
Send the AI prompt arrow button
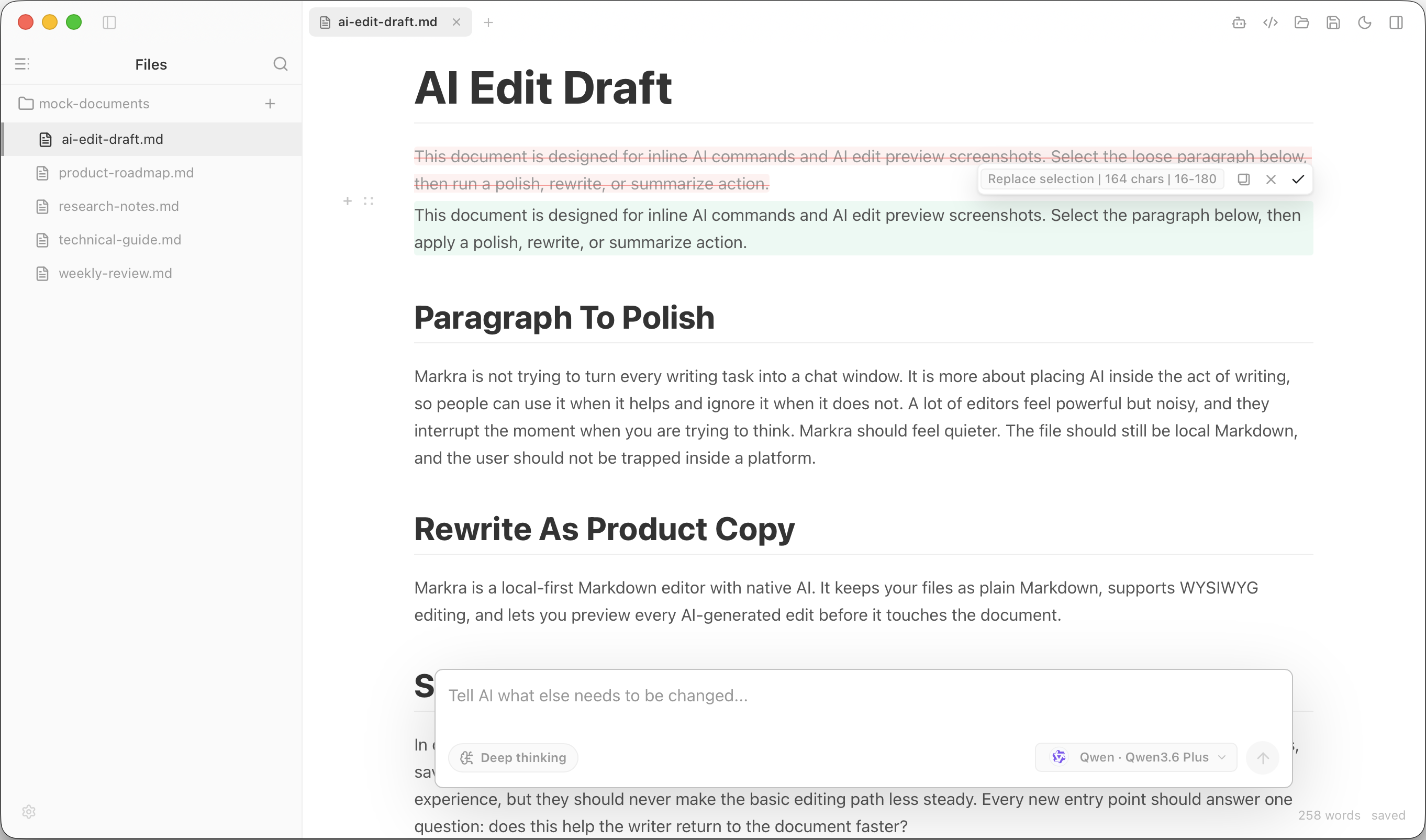click(x=1262, y=757)
